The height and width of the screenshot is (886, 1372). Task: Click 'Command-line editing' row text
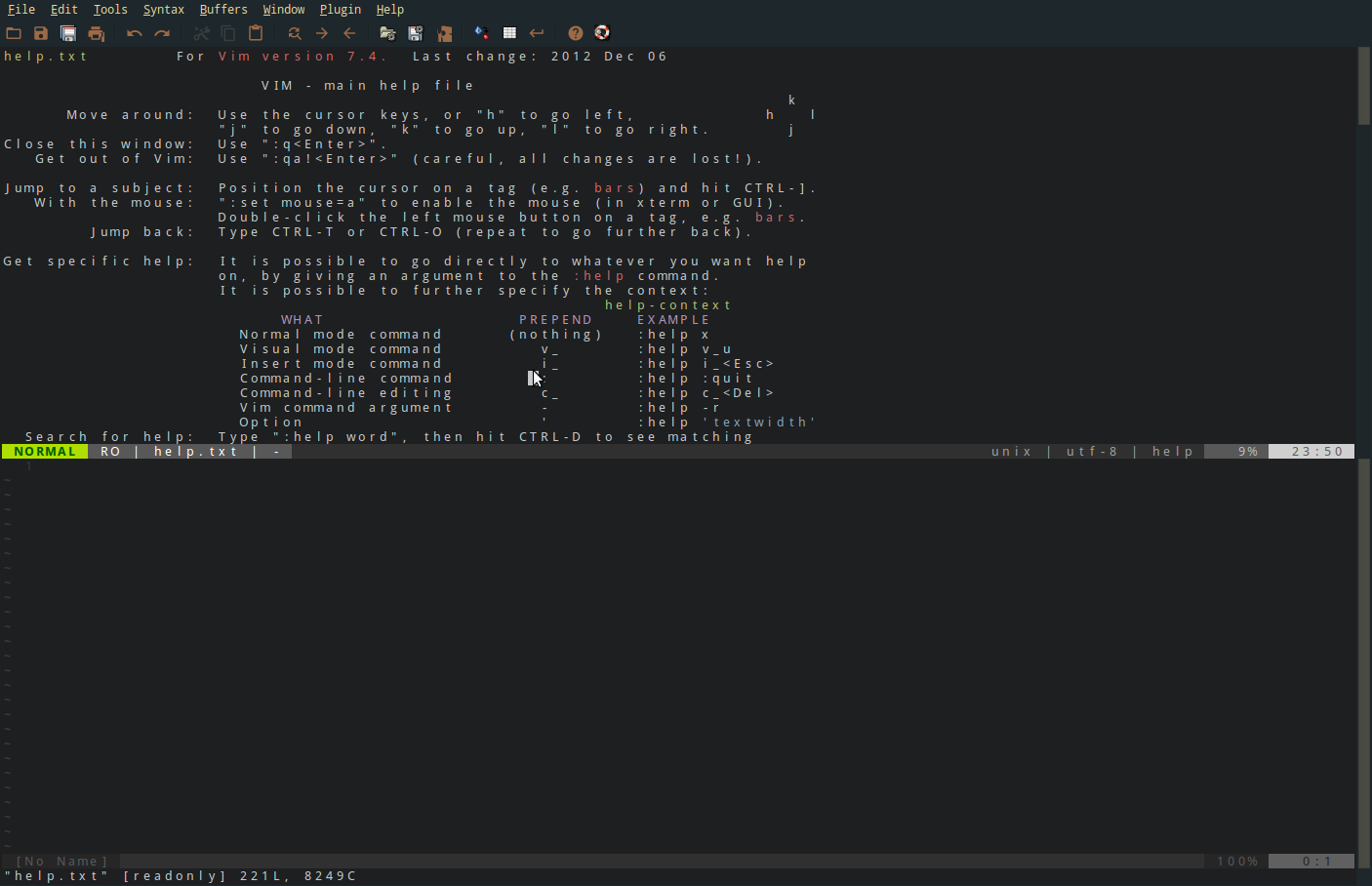[x=346, y=393]
